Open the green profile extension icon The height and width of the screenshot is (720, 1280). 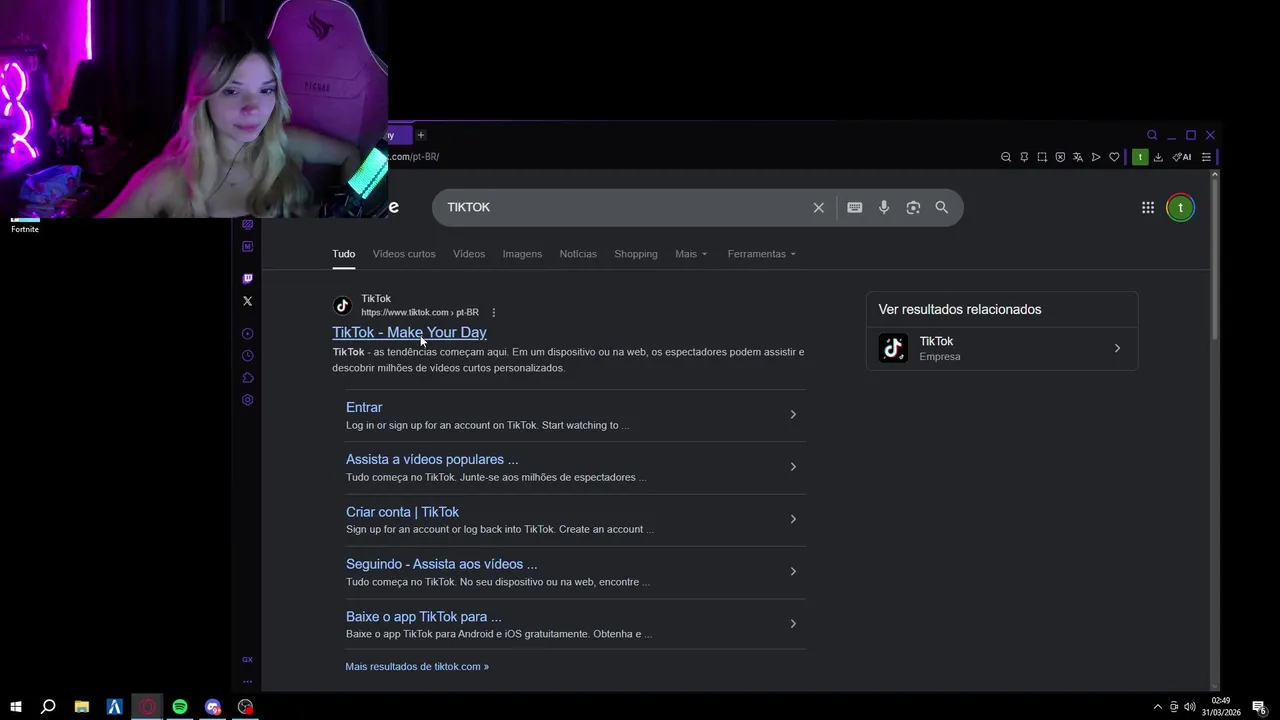1140,157
